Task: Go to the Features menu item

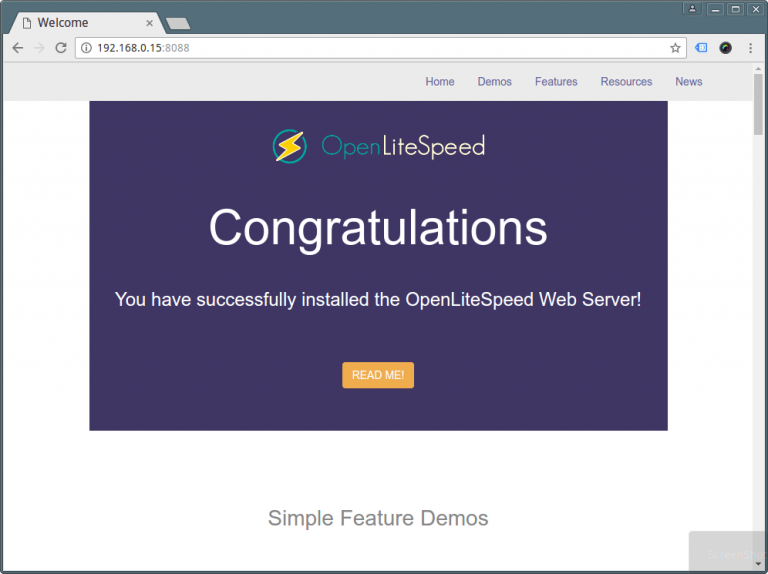Action: point(556,82)
